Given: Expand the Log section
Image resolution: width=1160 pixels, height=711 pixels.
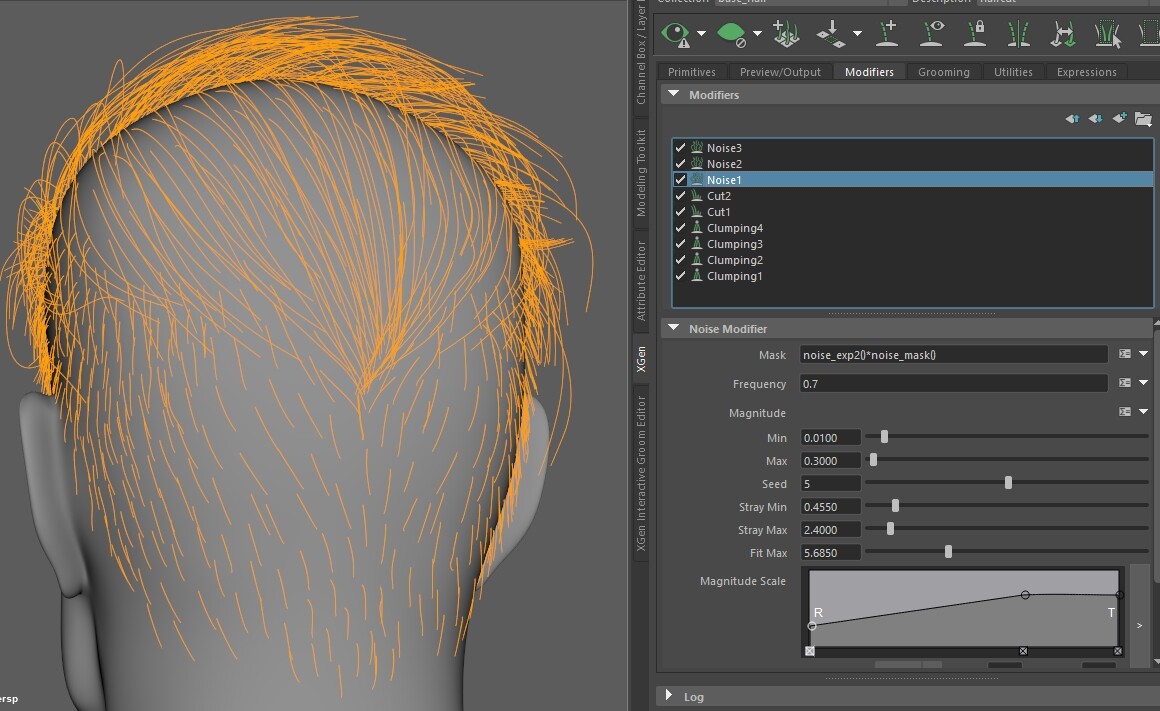Looking at the screenshot, I should click(x=669, y=695).
